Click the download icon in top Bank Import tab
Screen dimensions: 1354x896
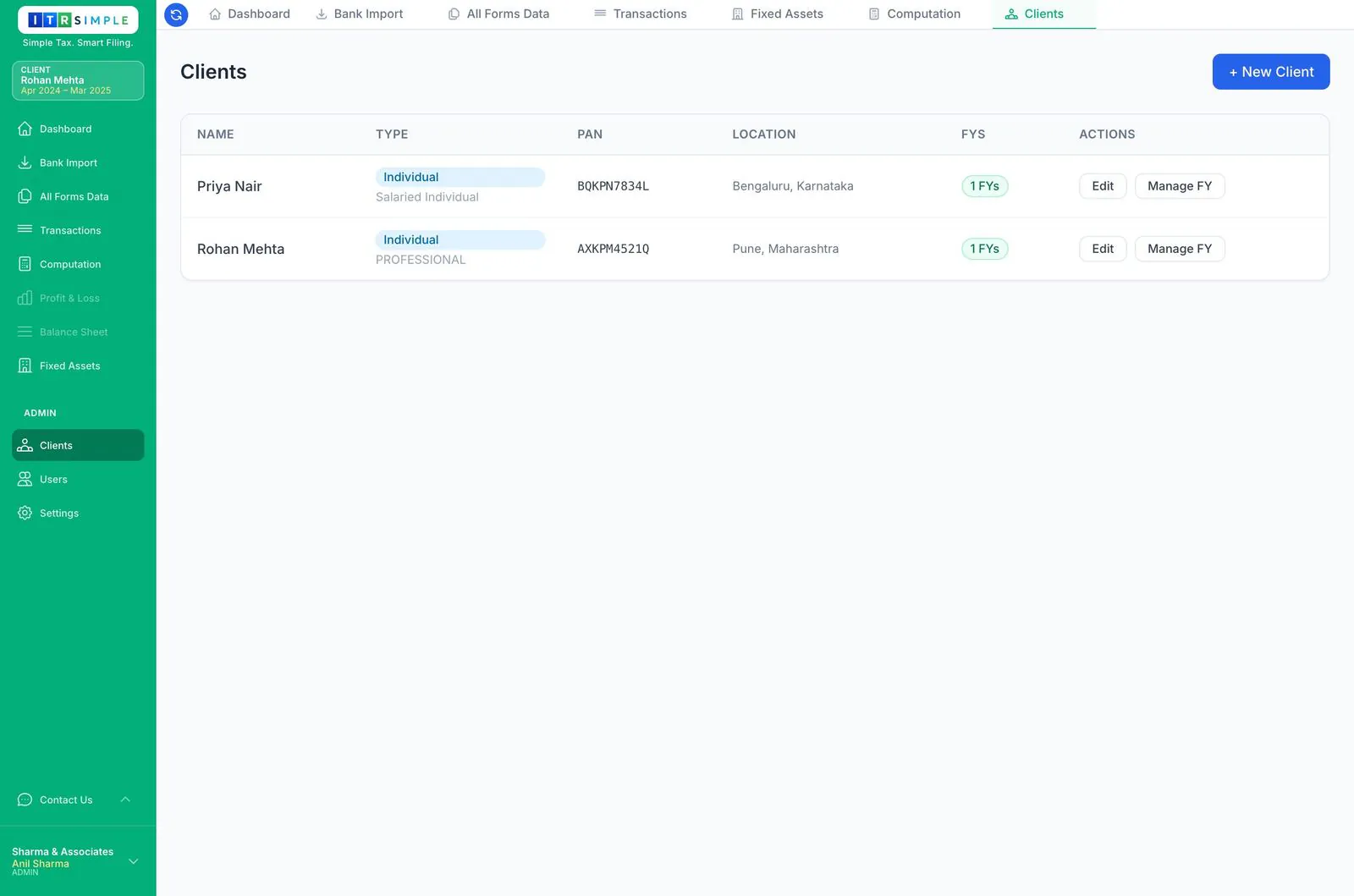pyautogui.click(x=322, y=14)
